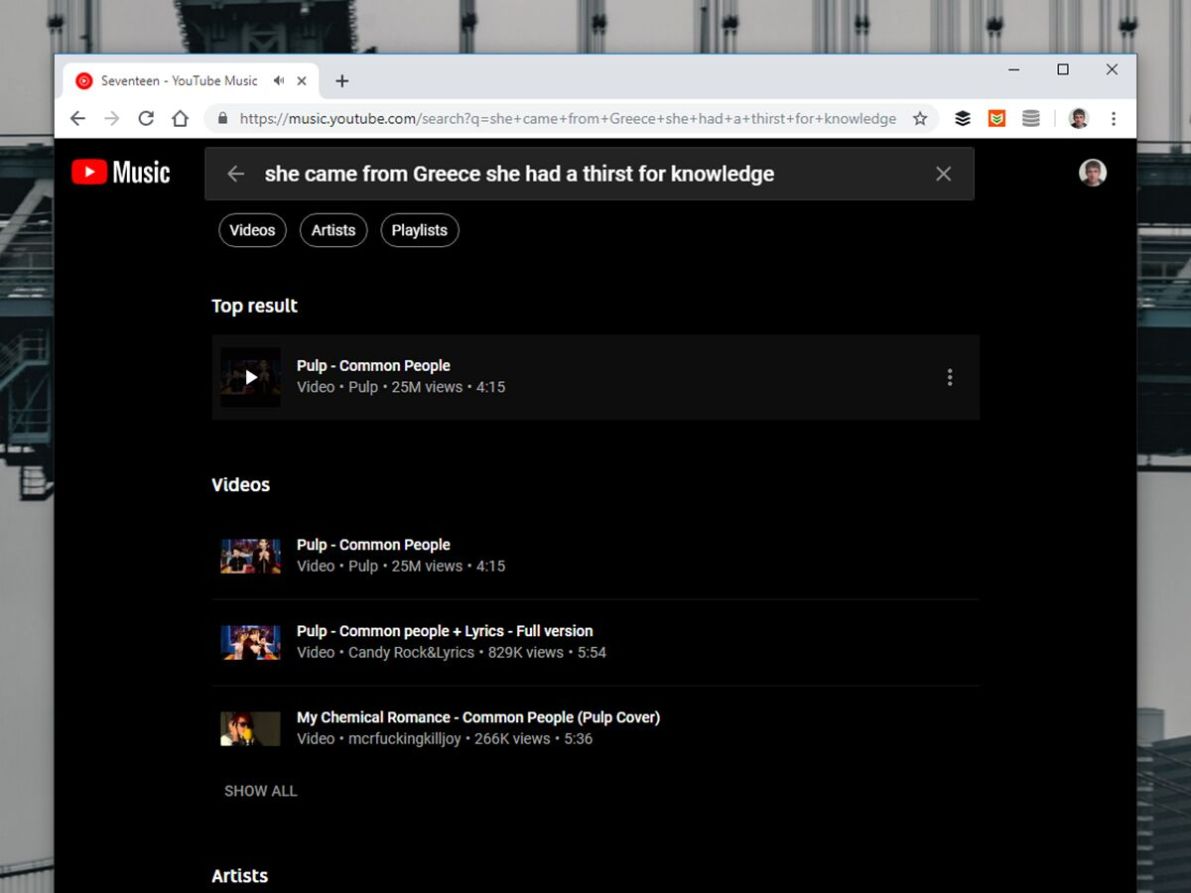This screenshot has width=1191, height=893.
Task: Click the layers browser extension icon
Action: coord(962,118)
